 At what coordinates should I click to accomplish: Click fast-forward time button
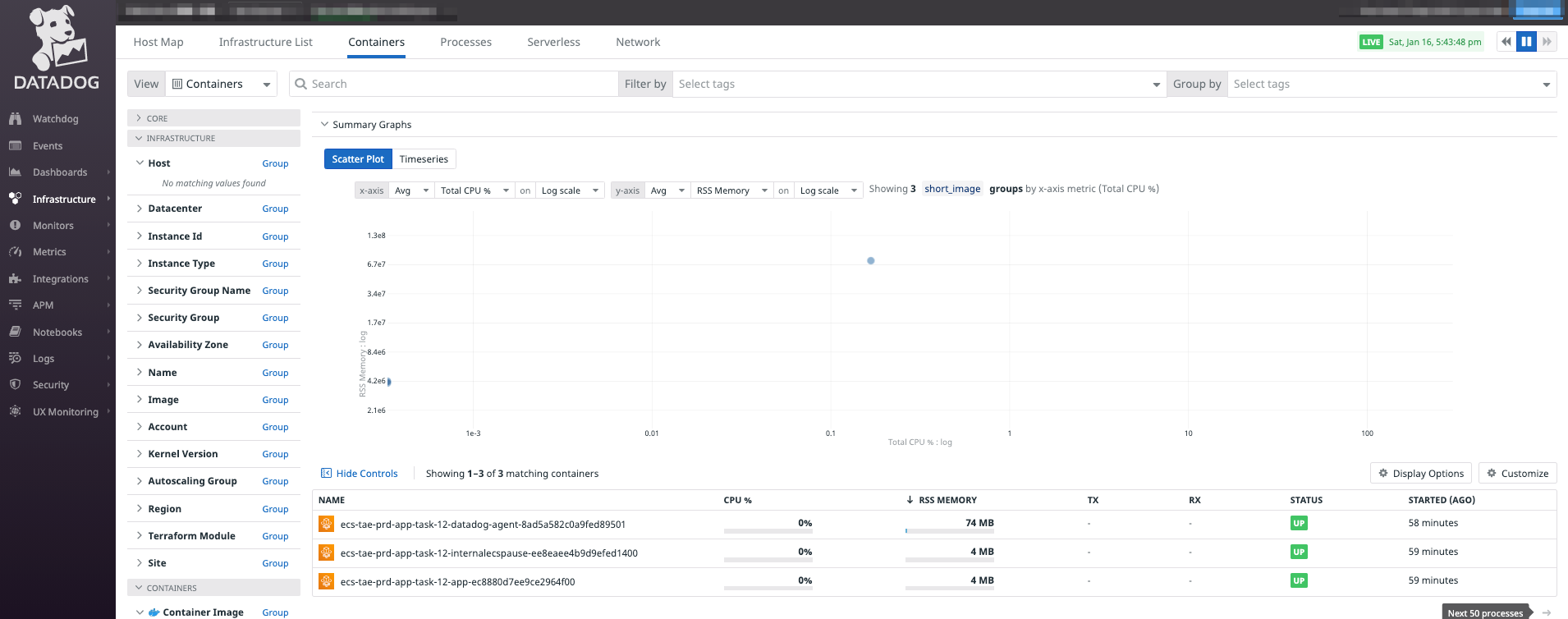click(x=1547, y=42)
